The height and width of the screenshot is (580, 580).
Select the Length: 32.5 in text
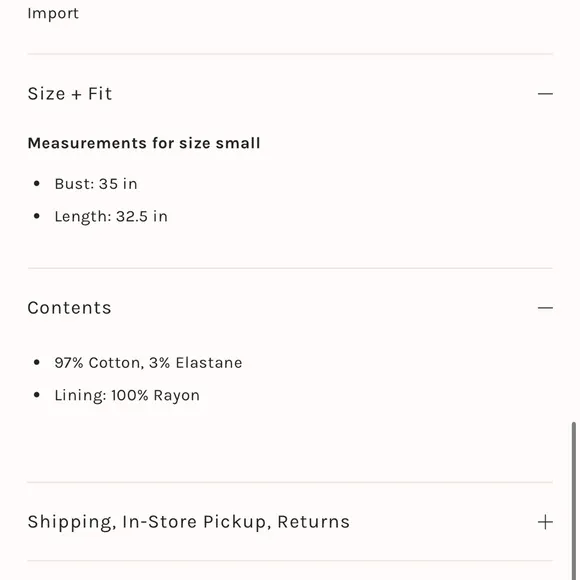pos(111,217)
